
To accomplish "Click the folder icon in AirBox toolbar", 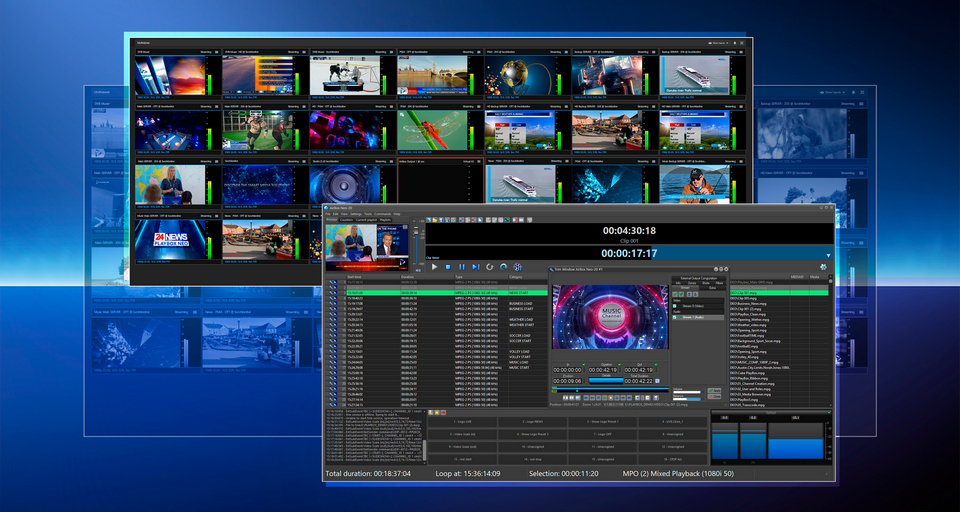I will (435, 220).
